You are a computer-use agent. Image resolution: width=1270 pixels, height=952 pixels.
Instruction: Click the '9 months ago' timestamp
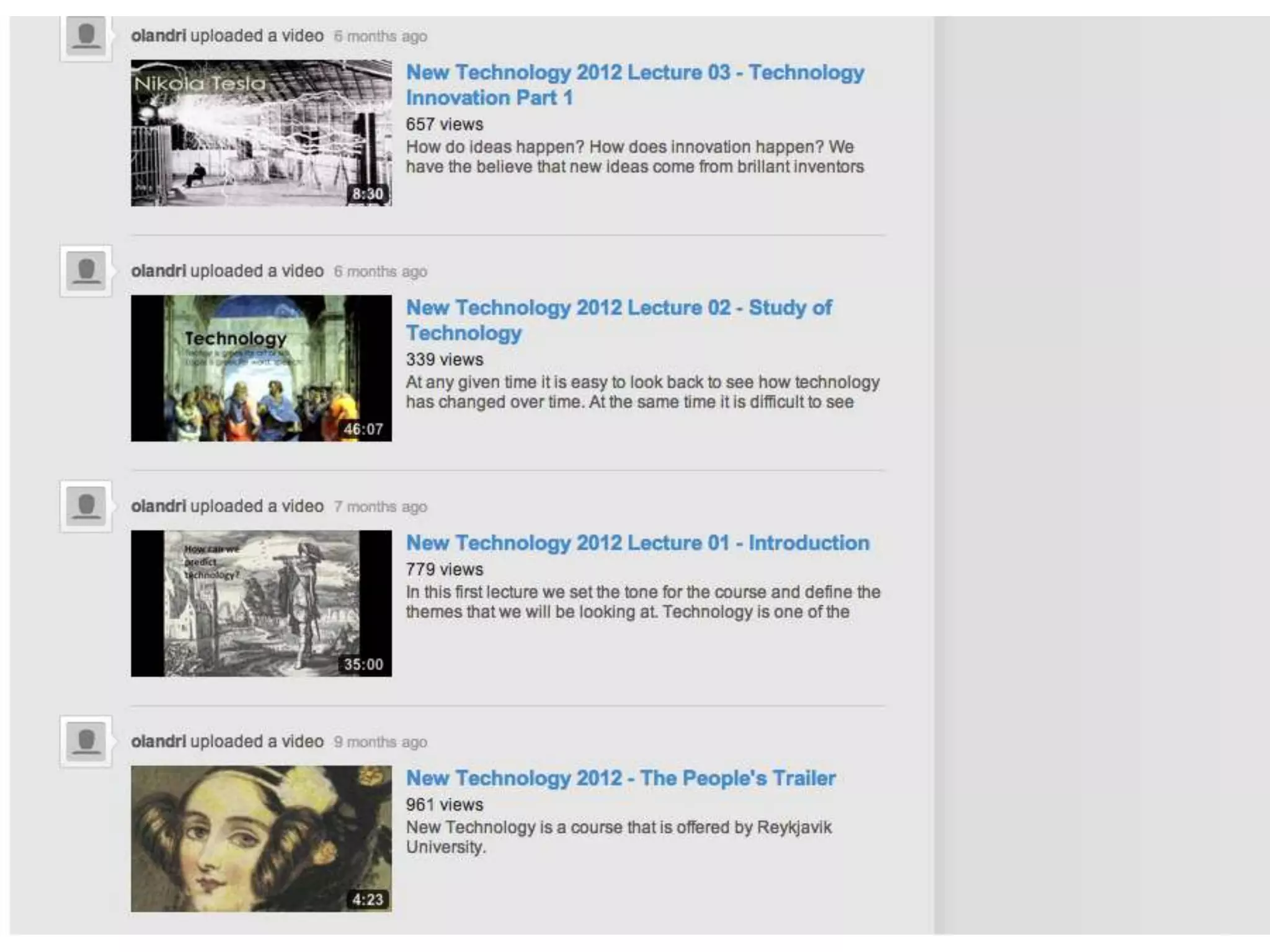[x=380, y=742]
